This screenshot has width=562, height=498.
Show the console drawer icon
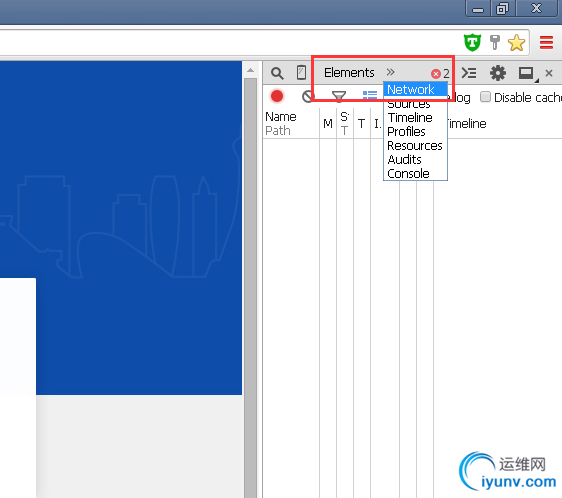coord(469,73)
